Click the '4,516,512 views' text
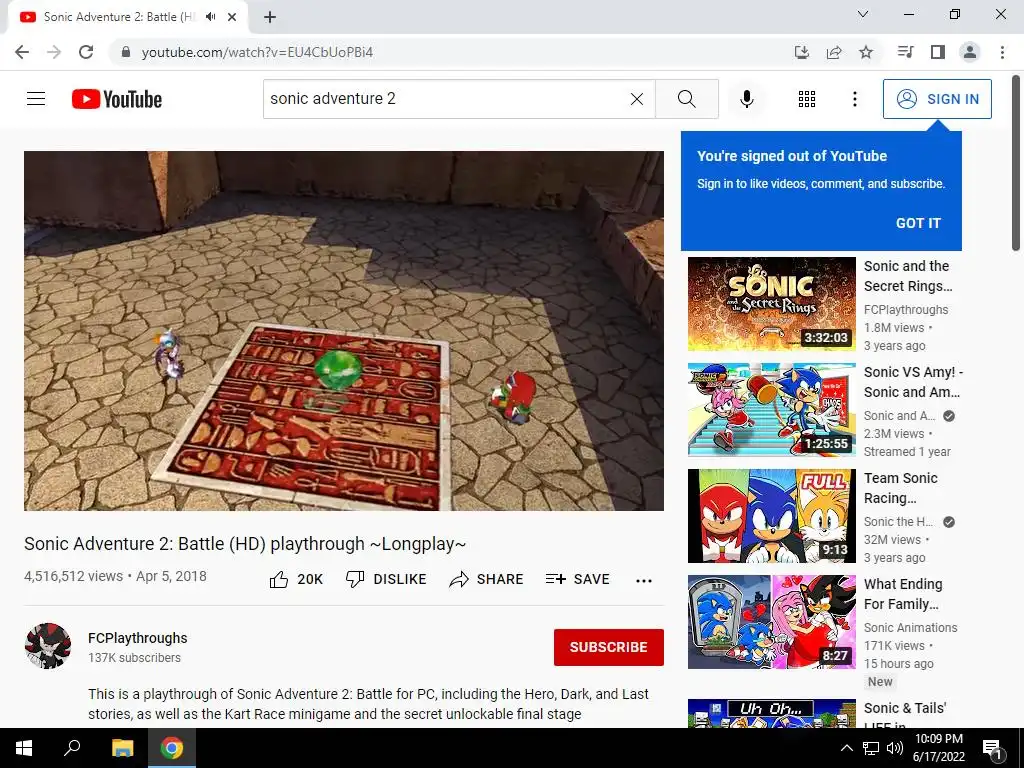Image resolution: width=1024 pixels, height=768 pixels. [x=73, y=577]
